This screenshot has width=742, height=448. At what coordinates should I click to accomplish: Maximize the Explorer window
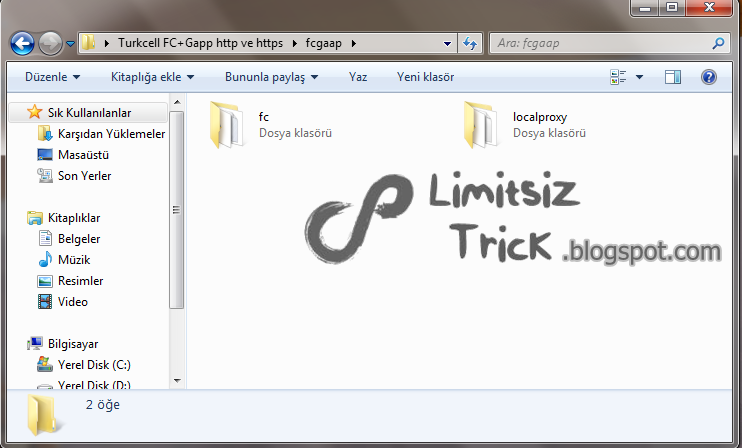(x=671, y=8)
